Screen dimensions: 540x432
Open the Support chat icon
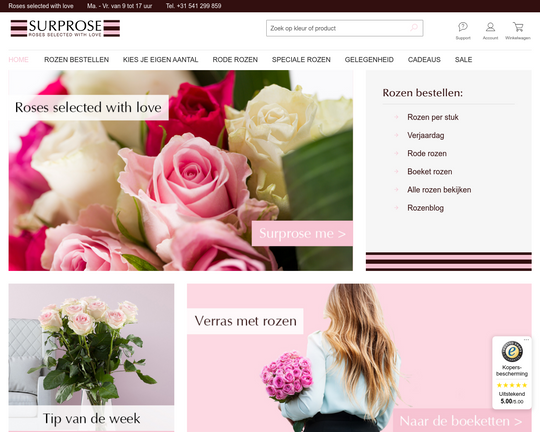(463, 27)
